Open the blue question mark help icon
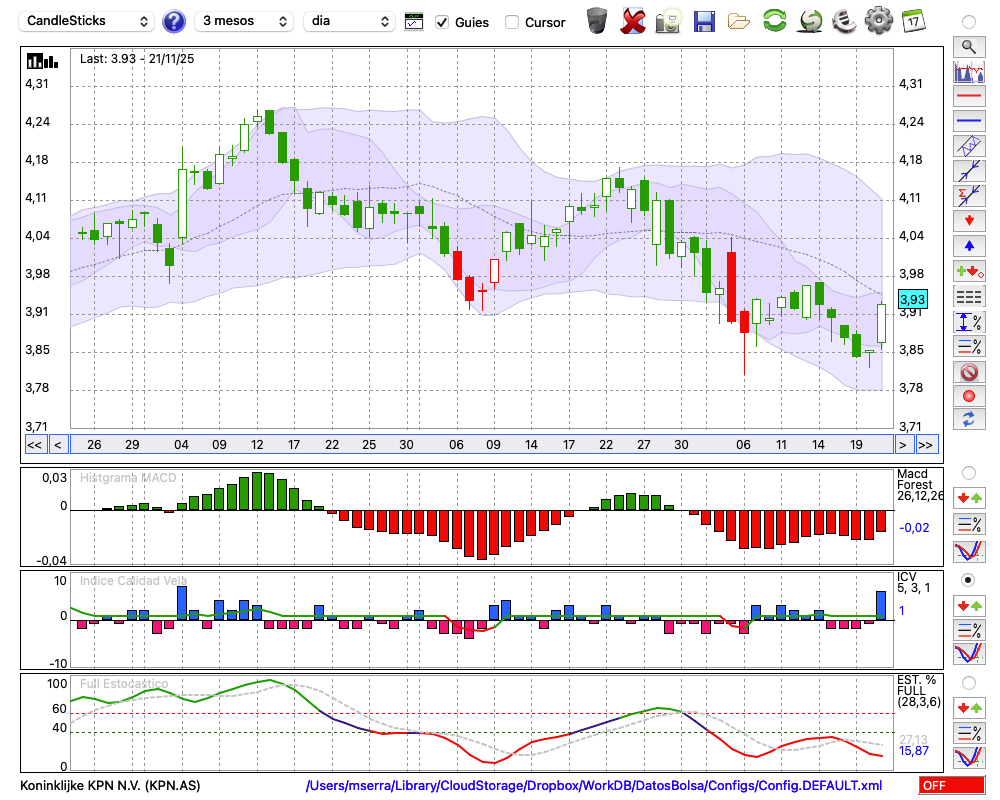The image size is (1000, 800). [x=173, y=22]
